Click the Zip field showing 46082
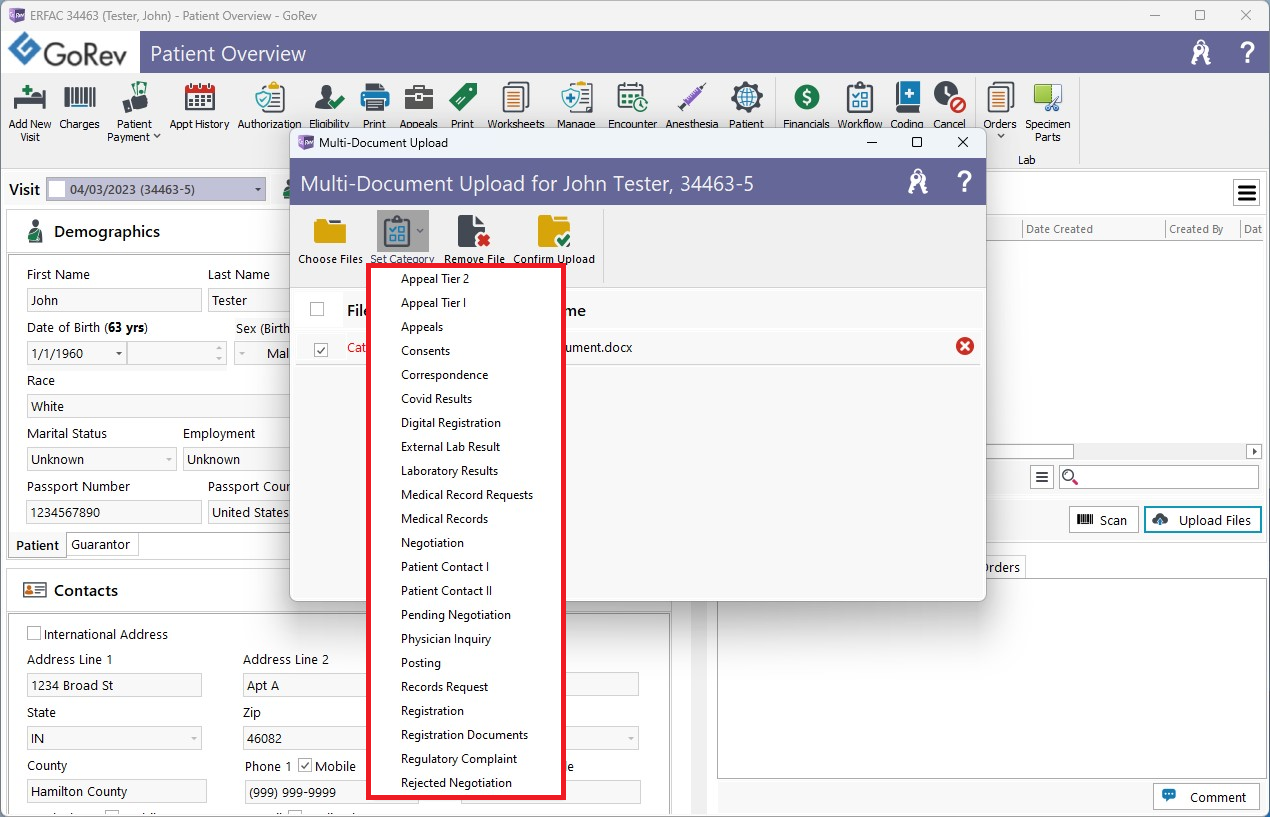Screen dimensions: 1270x817 tap(305, 738)
